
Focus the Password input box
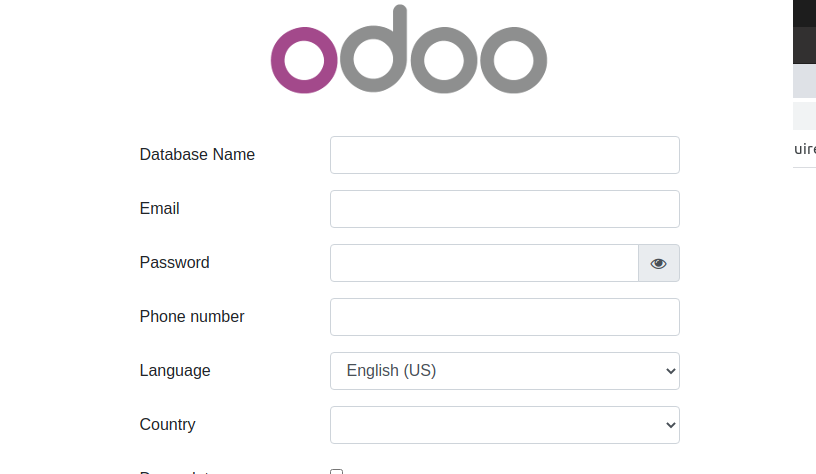(x=484, y=263)
